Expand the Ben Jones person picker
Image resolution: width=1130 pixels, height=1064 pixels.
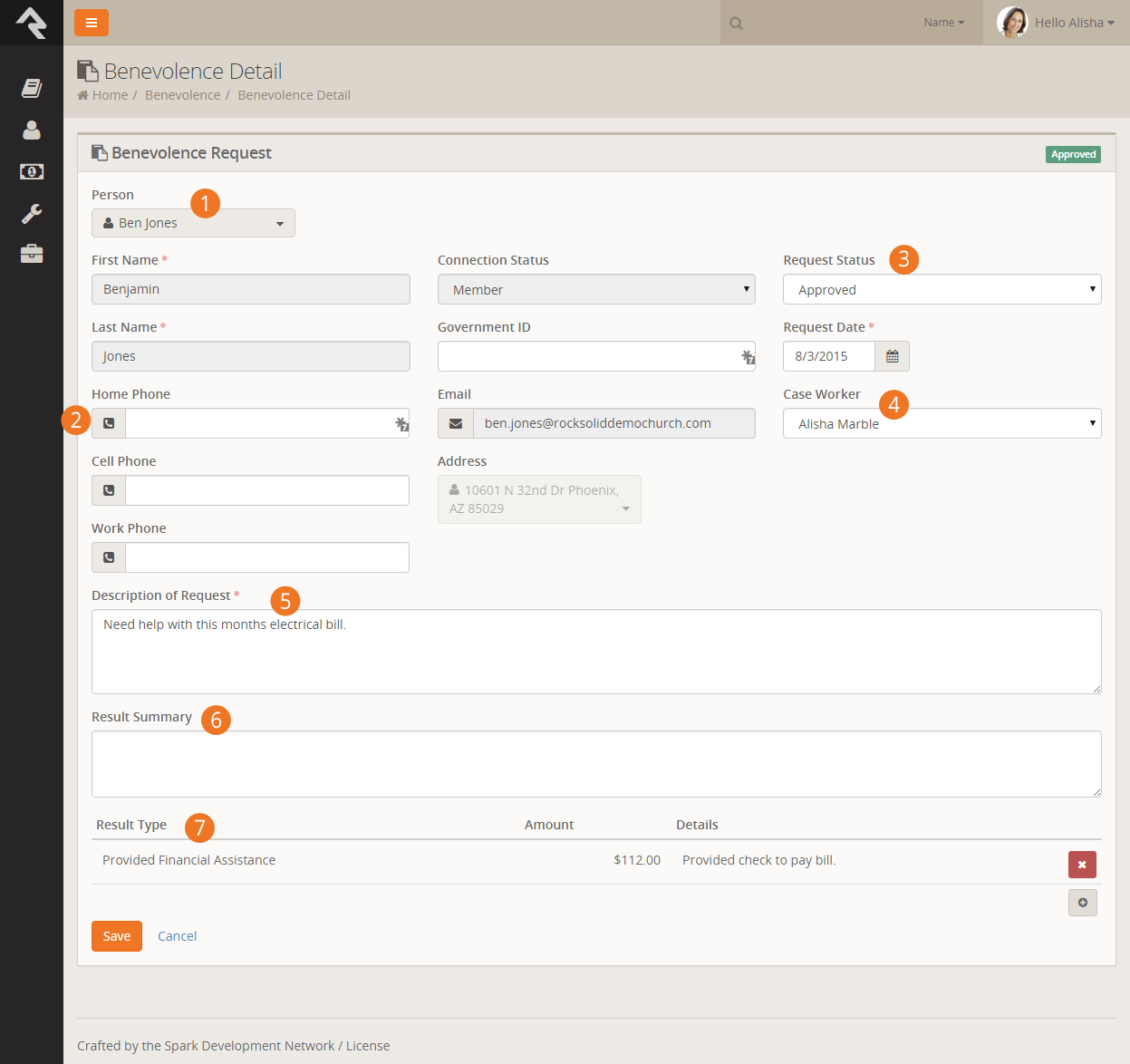(x=193, y=223)
